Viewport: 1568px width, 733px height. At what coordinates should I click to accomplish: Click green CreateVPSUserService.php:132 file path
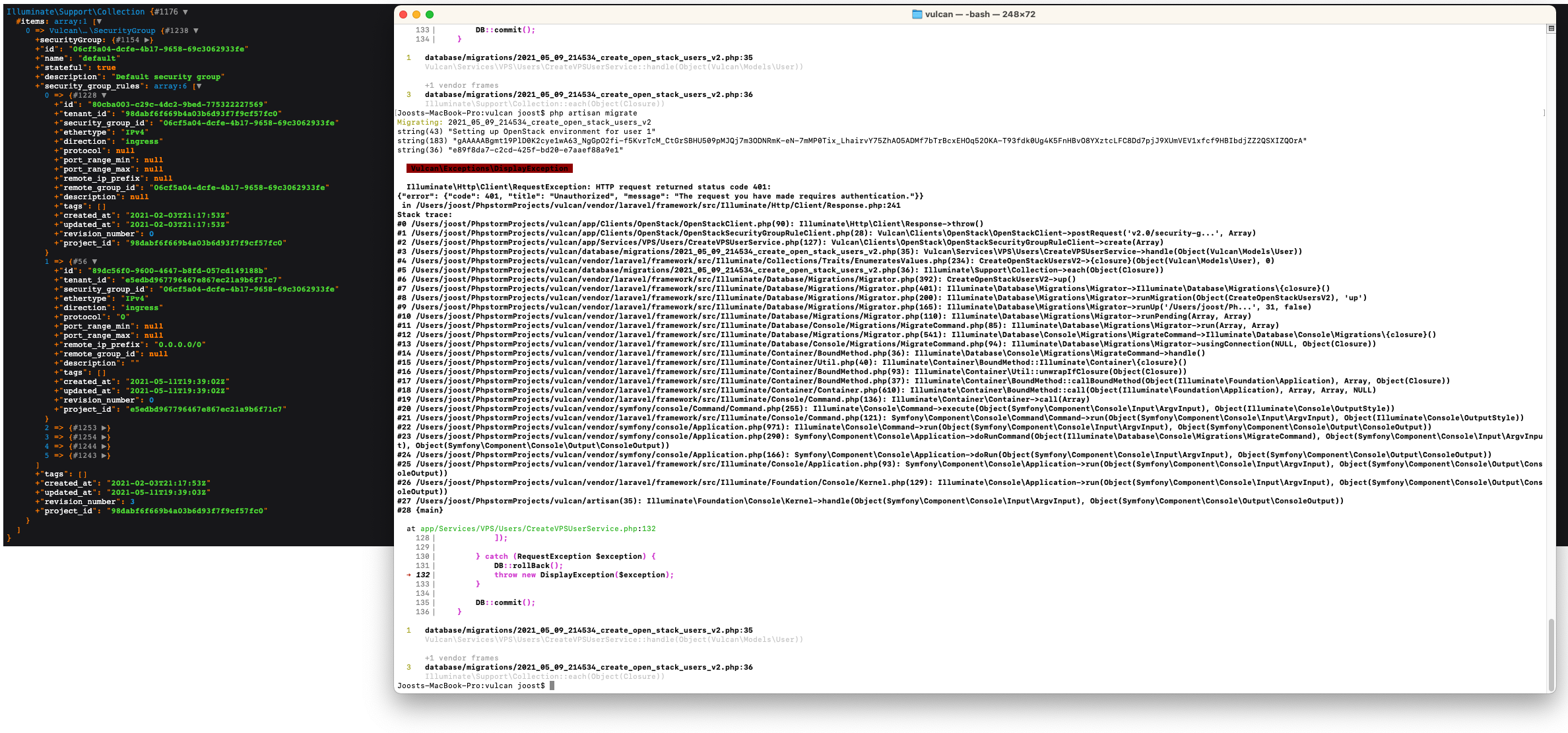538,528
